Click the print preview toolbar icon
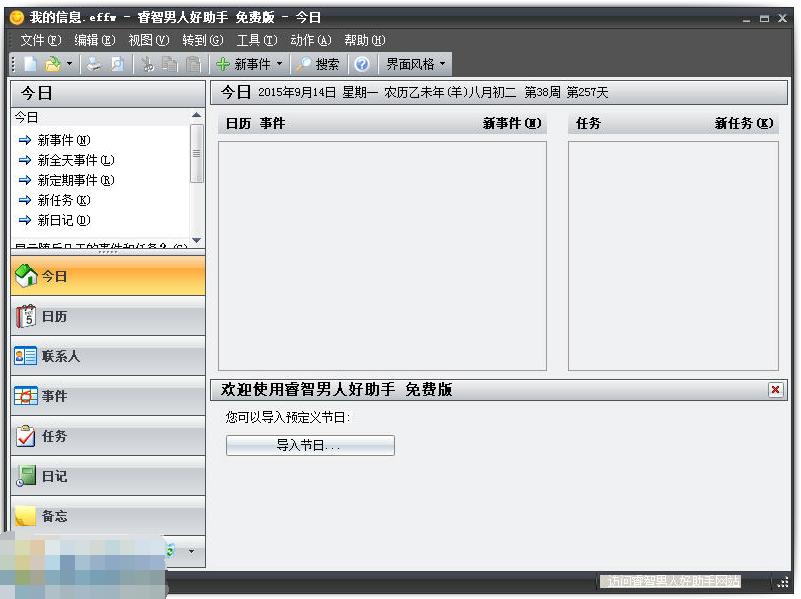This screenshot has height=599, width=801. (x=117, y=64)
